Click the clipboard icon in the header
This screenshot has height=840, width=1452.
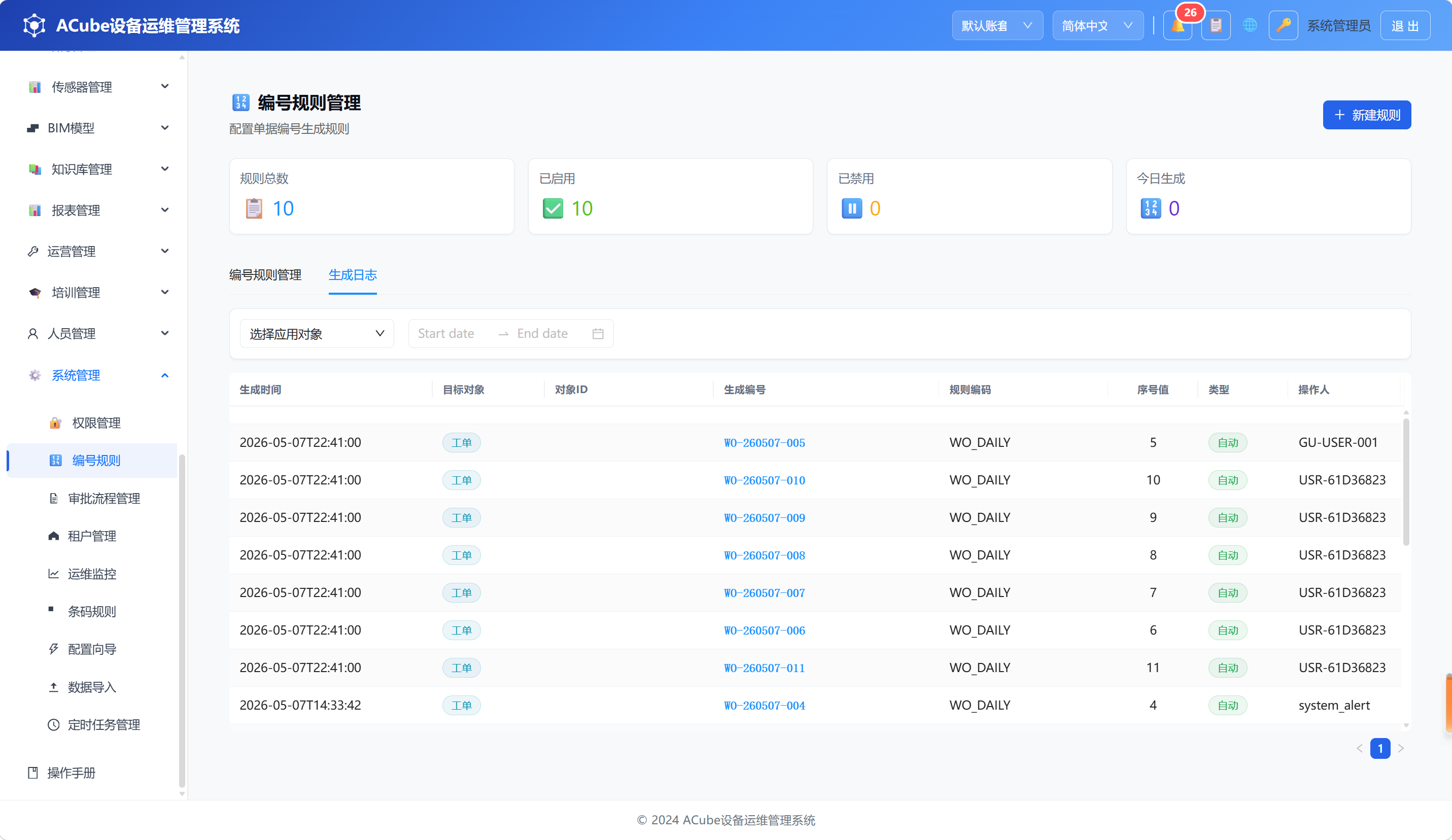click(x=1216, y=25)
